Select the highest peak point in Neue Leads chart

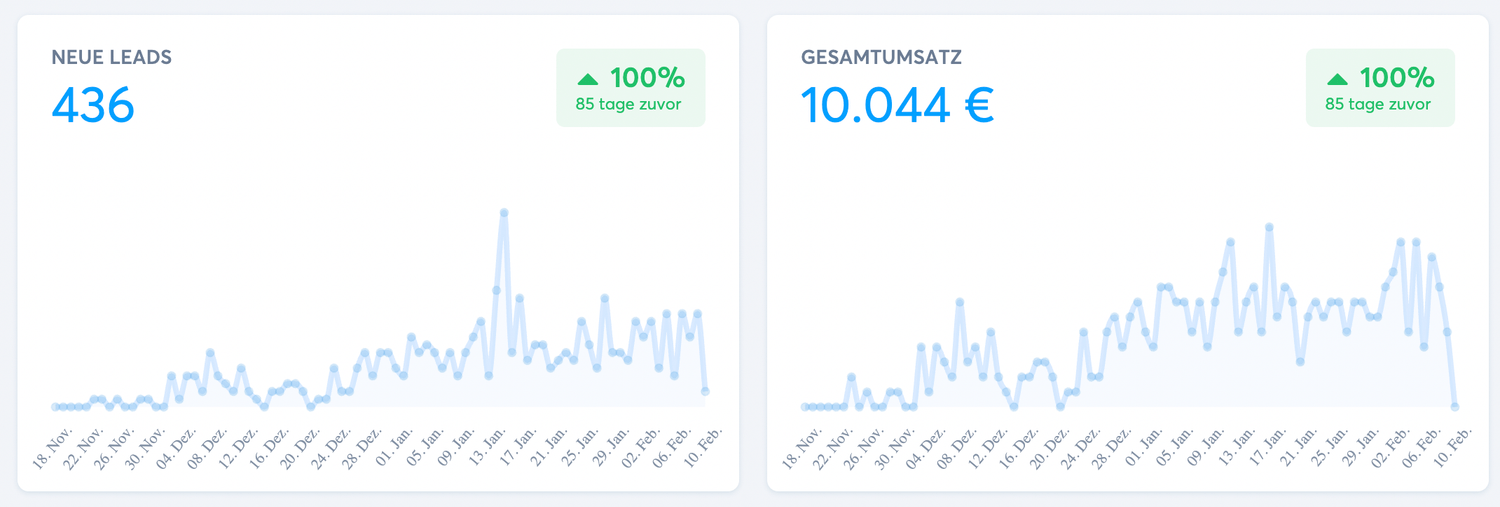504,212
